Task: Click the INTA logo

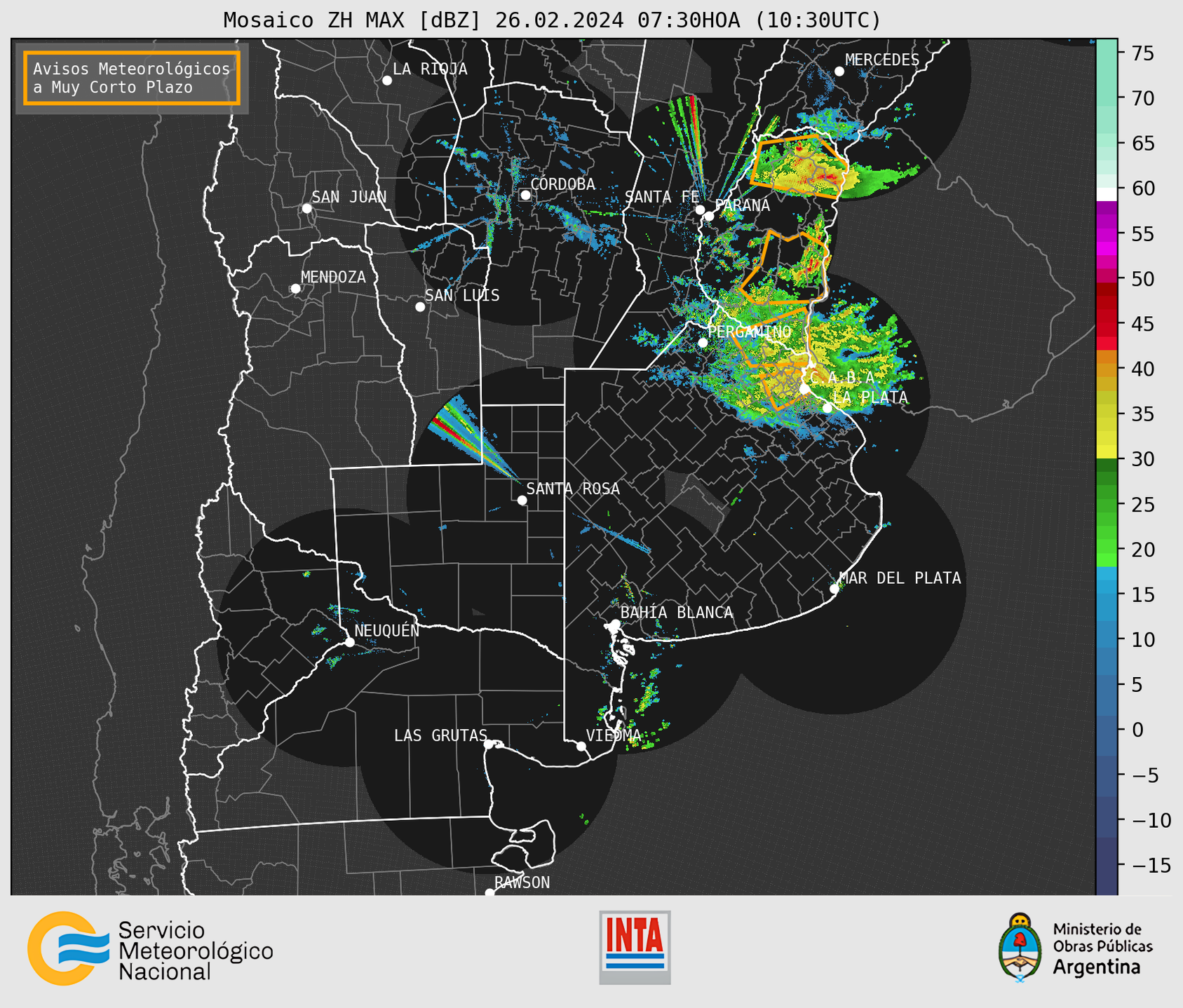Action: tap(635, 947)
